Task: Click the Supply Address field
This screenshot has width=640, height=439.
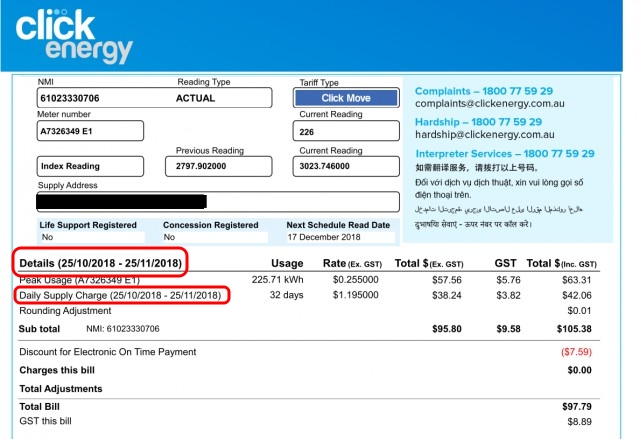Action: click(218, 202)
